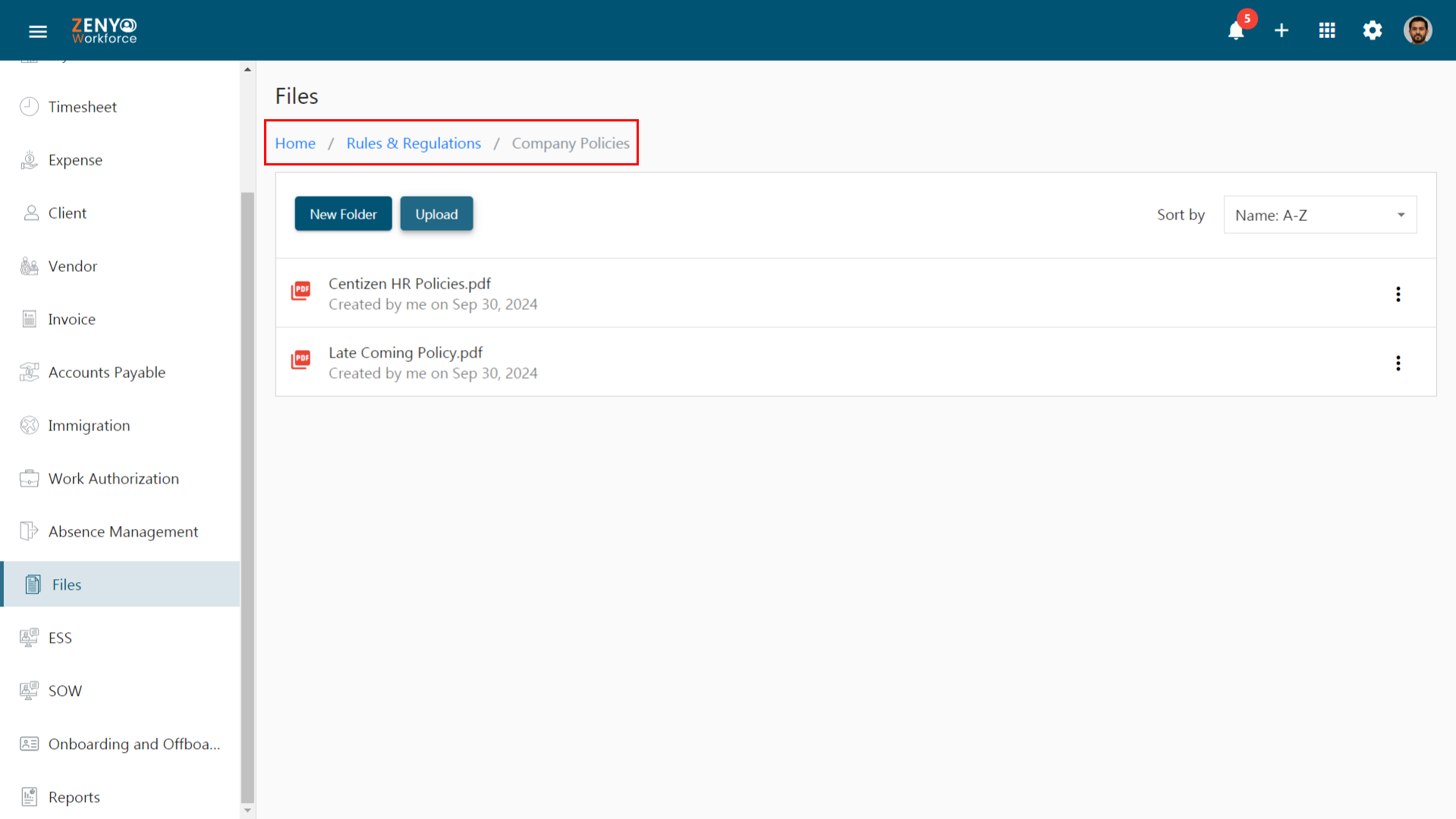
Task: Open options menu for Late Coming Policy.pdf
Action: 1398,363
